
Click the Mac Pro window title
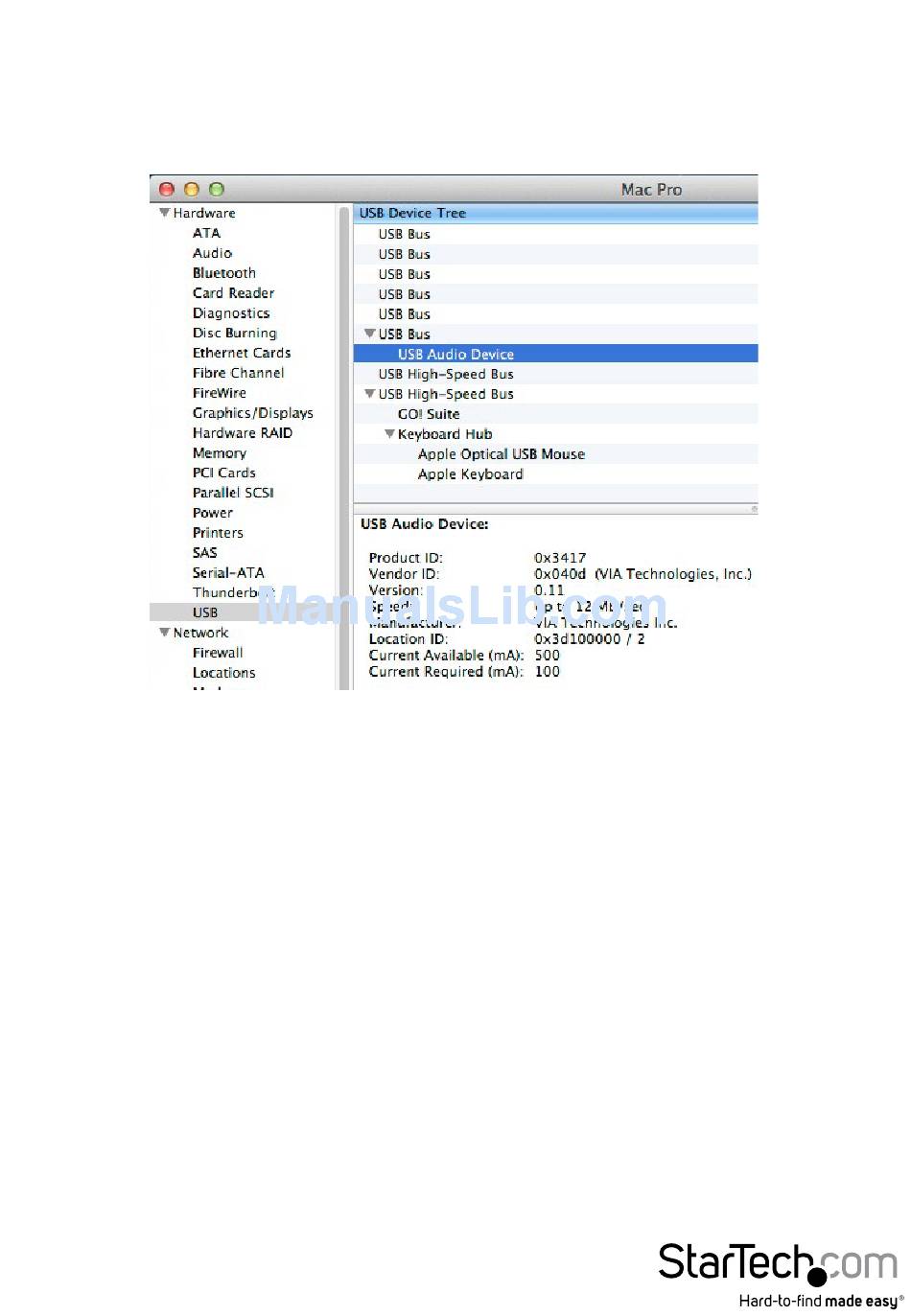(x=652, y=189)
